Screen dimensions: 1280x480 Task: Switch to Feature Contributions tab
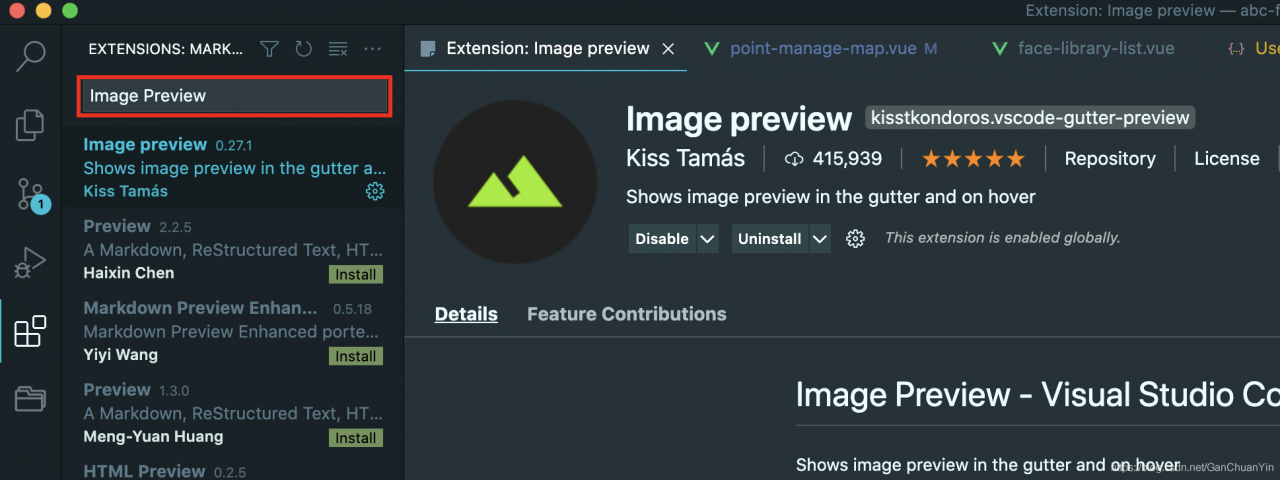627,314
